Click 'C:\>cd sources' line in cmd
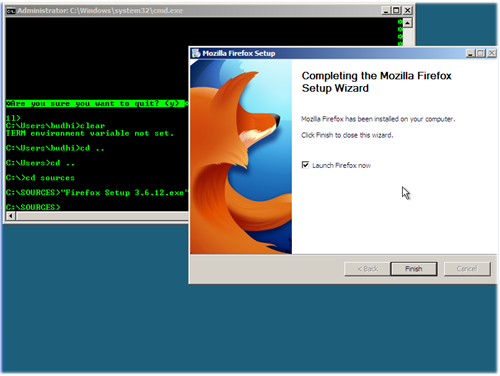The height and width of the screenshot is (376, 500). pyautogui.click(x=40, y=178)
